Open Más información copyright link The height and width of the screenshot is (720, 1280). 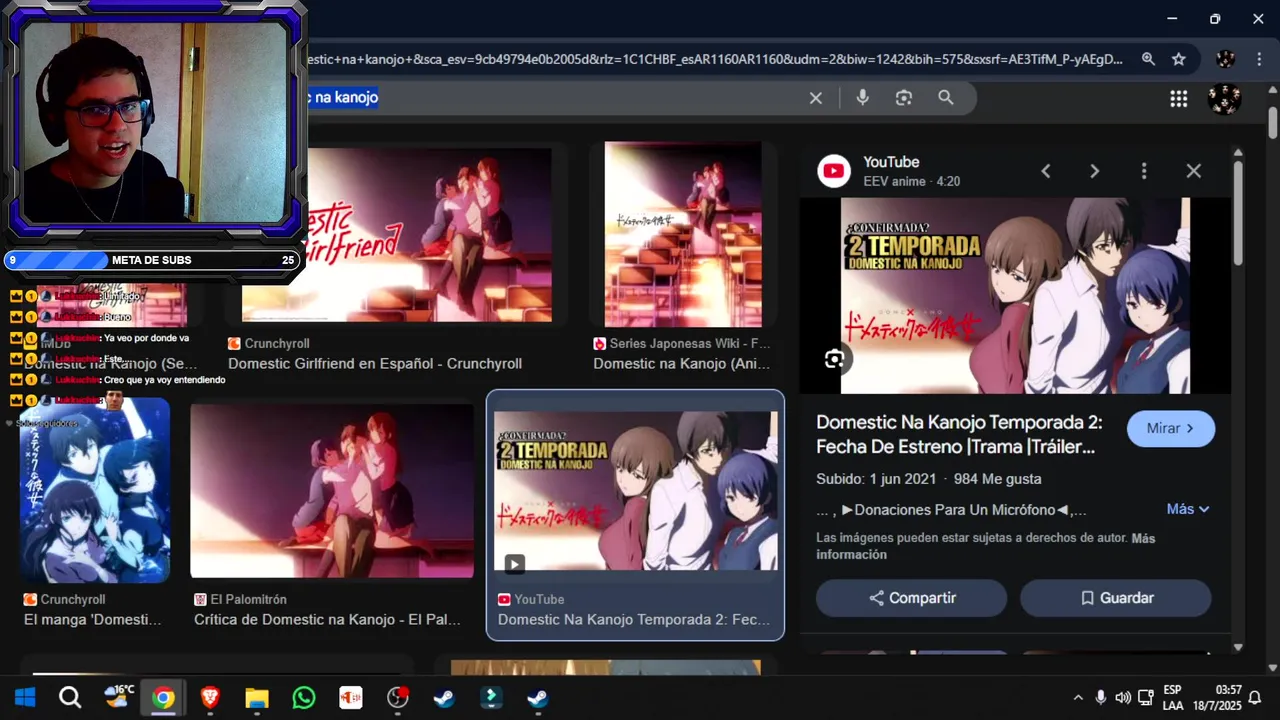[986, 546]
